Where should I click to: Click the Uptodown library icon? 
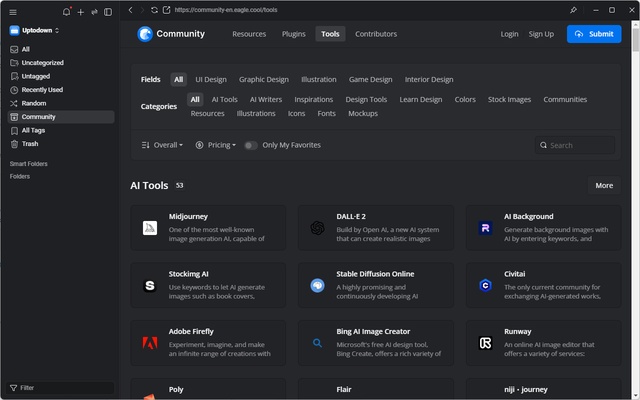coord(14,30)
